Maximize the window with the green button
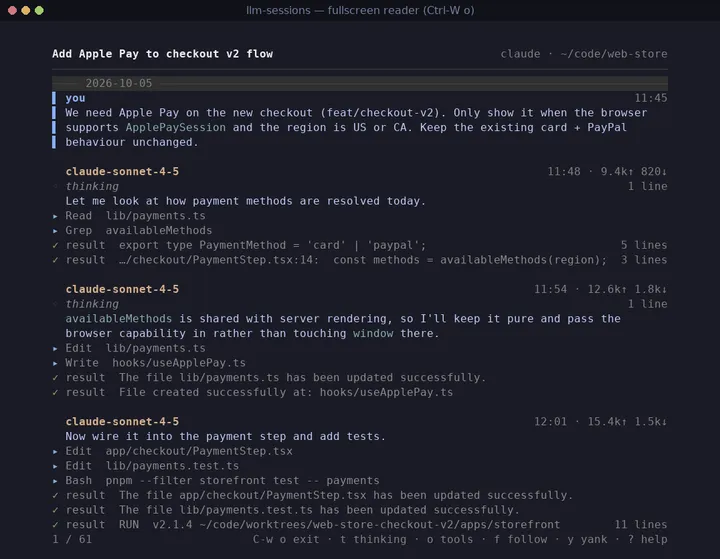 (x=39, y=10)
